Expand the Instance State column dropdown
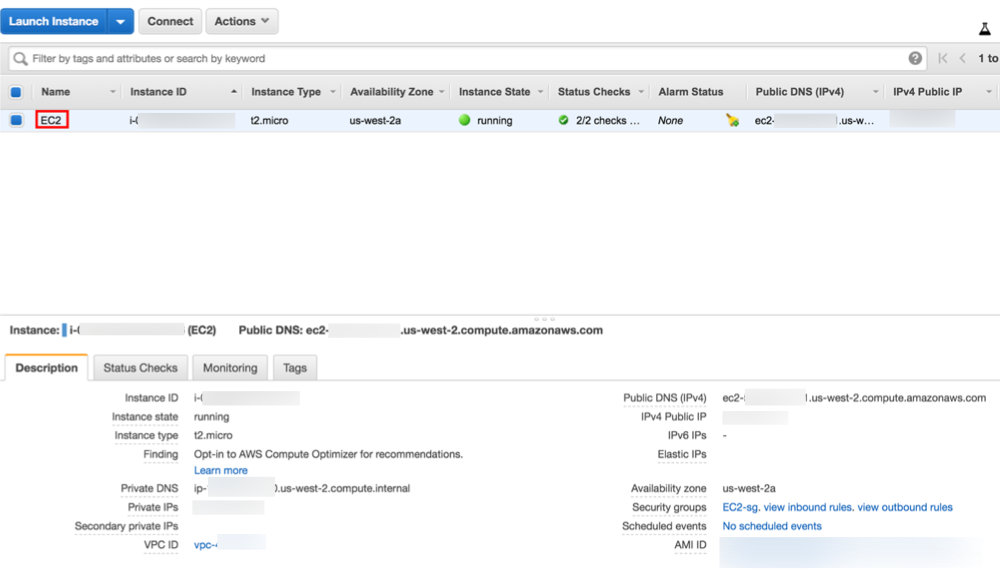This screenshot has height=570, width=1000. (x=540, y=92)
